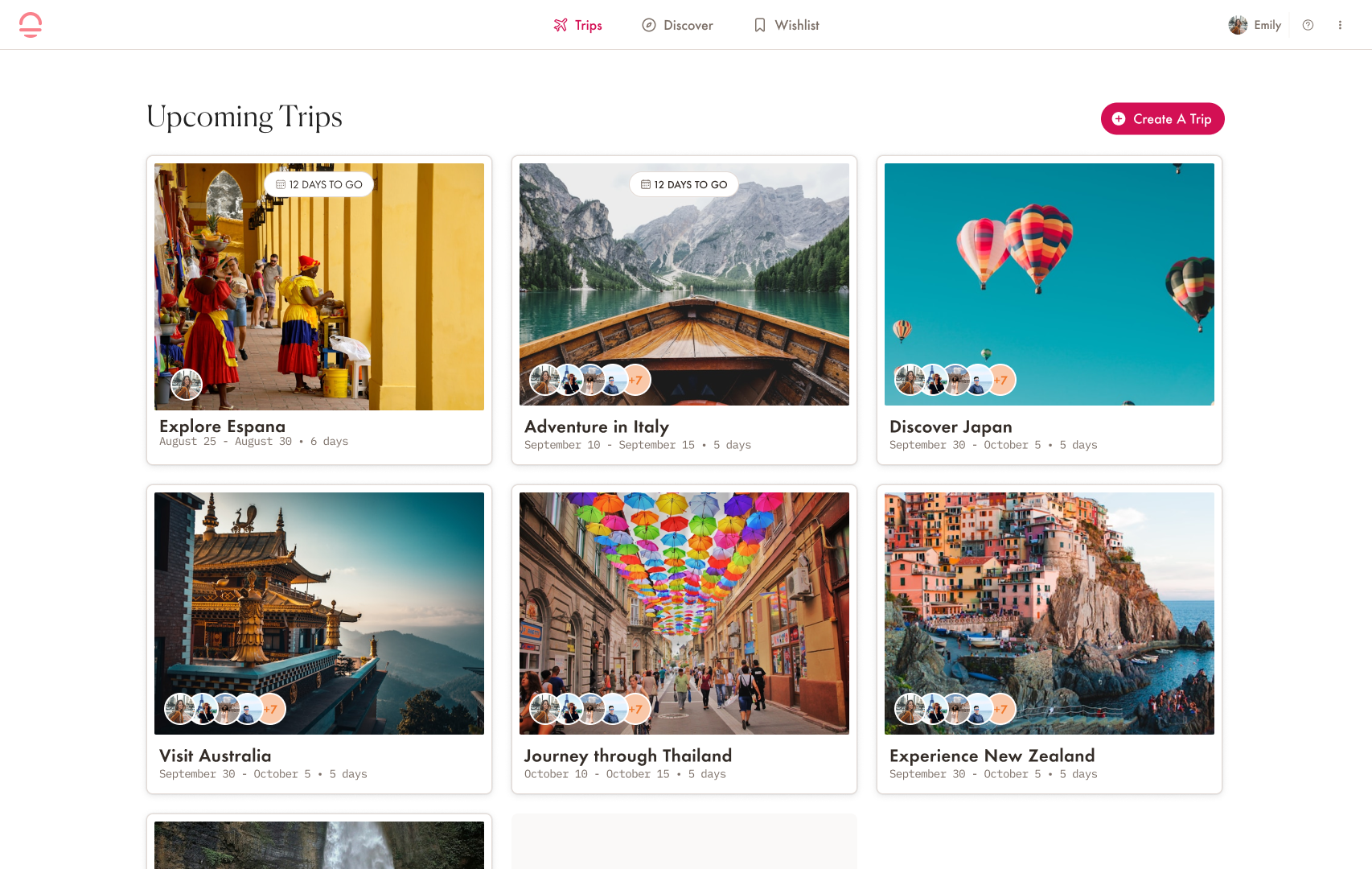Open the Explore Espana title

click(222, 426)
